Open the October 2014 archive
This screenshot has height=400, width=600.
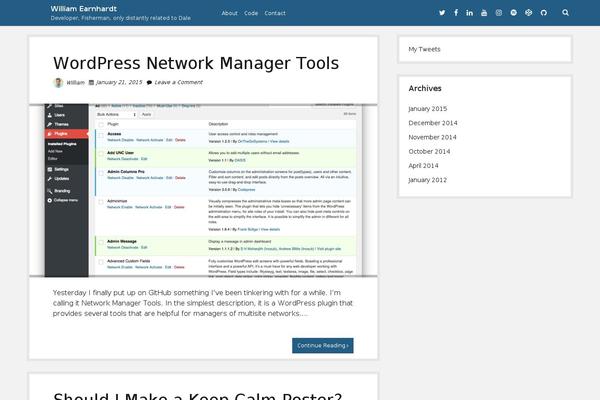[x=429, y=151]
